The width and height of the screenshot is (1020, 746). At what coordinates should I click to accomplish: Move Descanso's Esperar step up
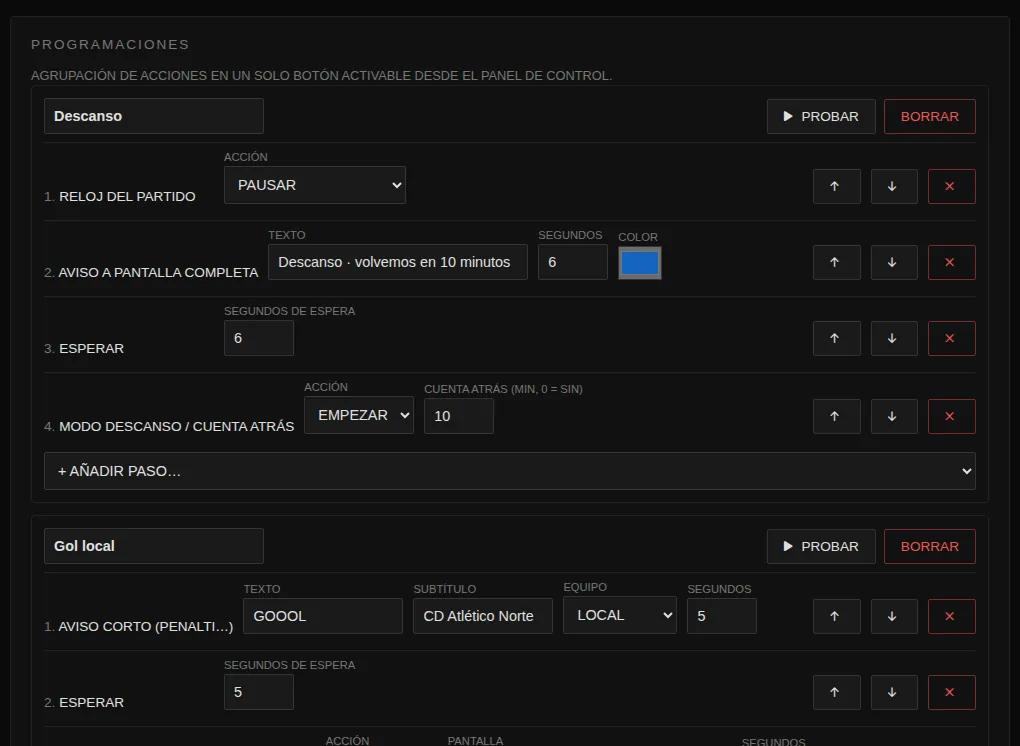pyautogui.click(x=837, y=338)
